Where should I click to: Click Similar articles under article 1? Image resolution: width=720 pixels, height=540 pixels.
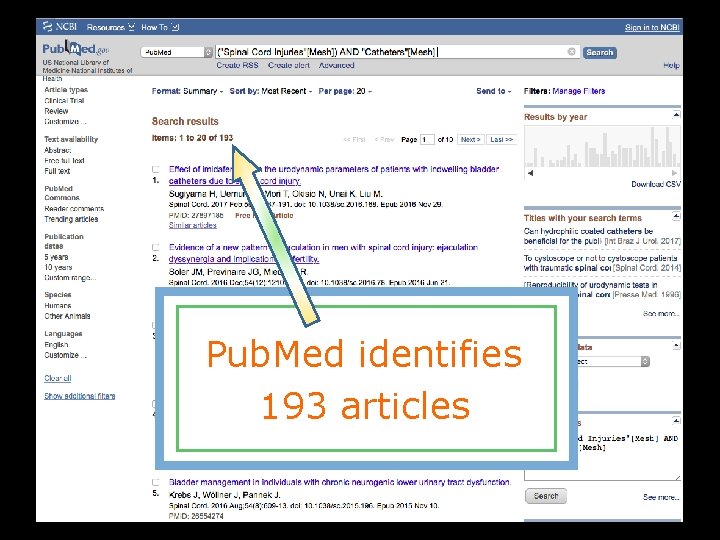point(192,225)
